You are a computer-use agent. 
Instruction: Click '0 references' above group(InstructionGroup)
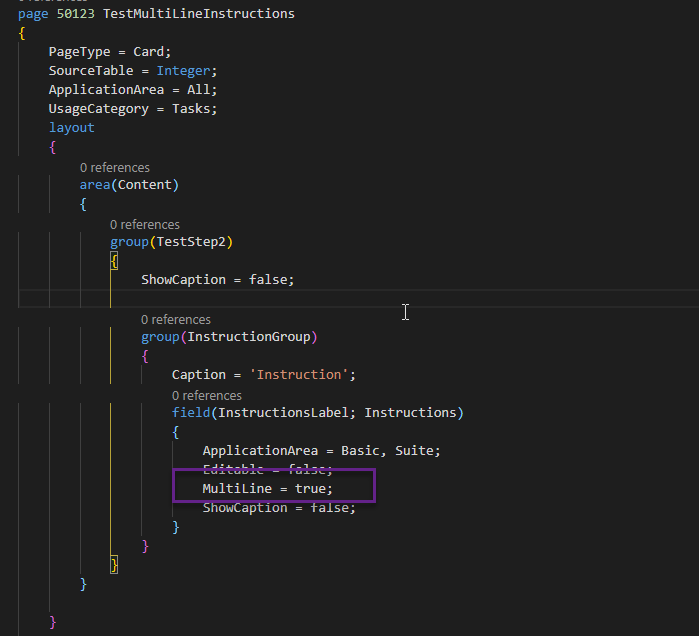coord(175,320)
